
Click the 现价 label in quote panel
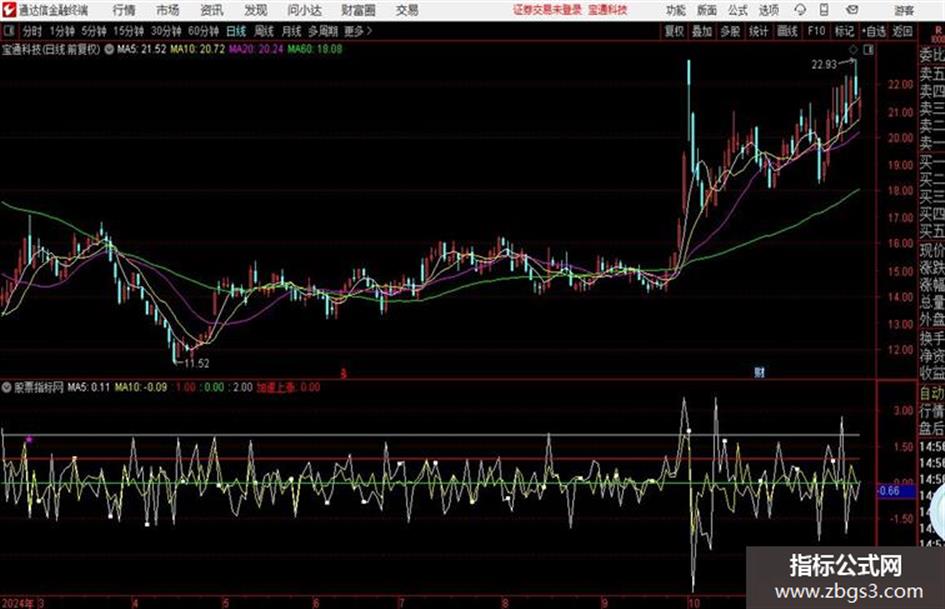coord(932,250)
